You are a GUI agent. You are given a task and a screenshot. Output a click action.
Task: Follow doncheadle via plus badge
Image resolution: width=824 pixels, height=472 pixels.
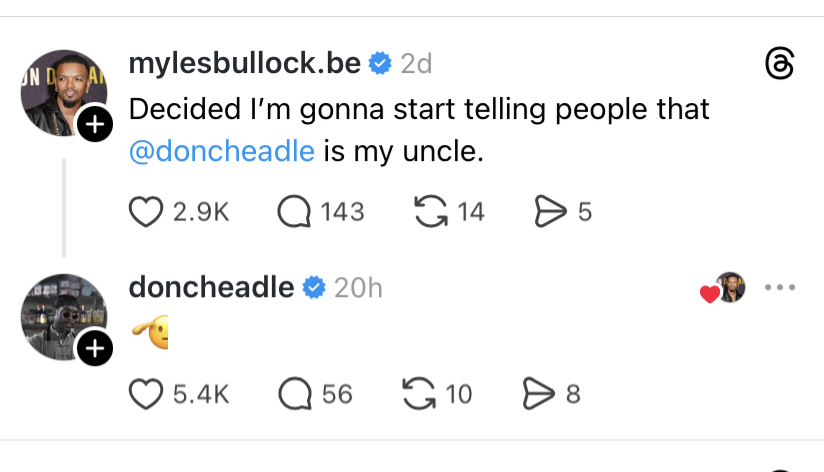pyautogui.click(x=94, y=348)
